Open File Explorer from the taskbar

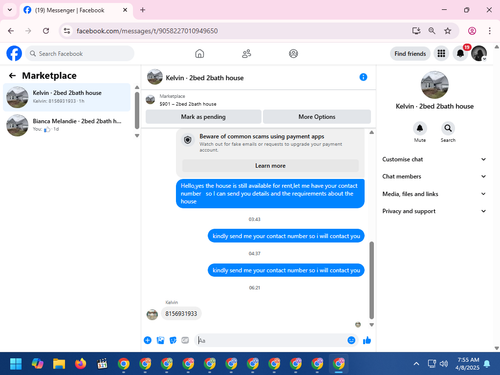(x=59, y=364)
